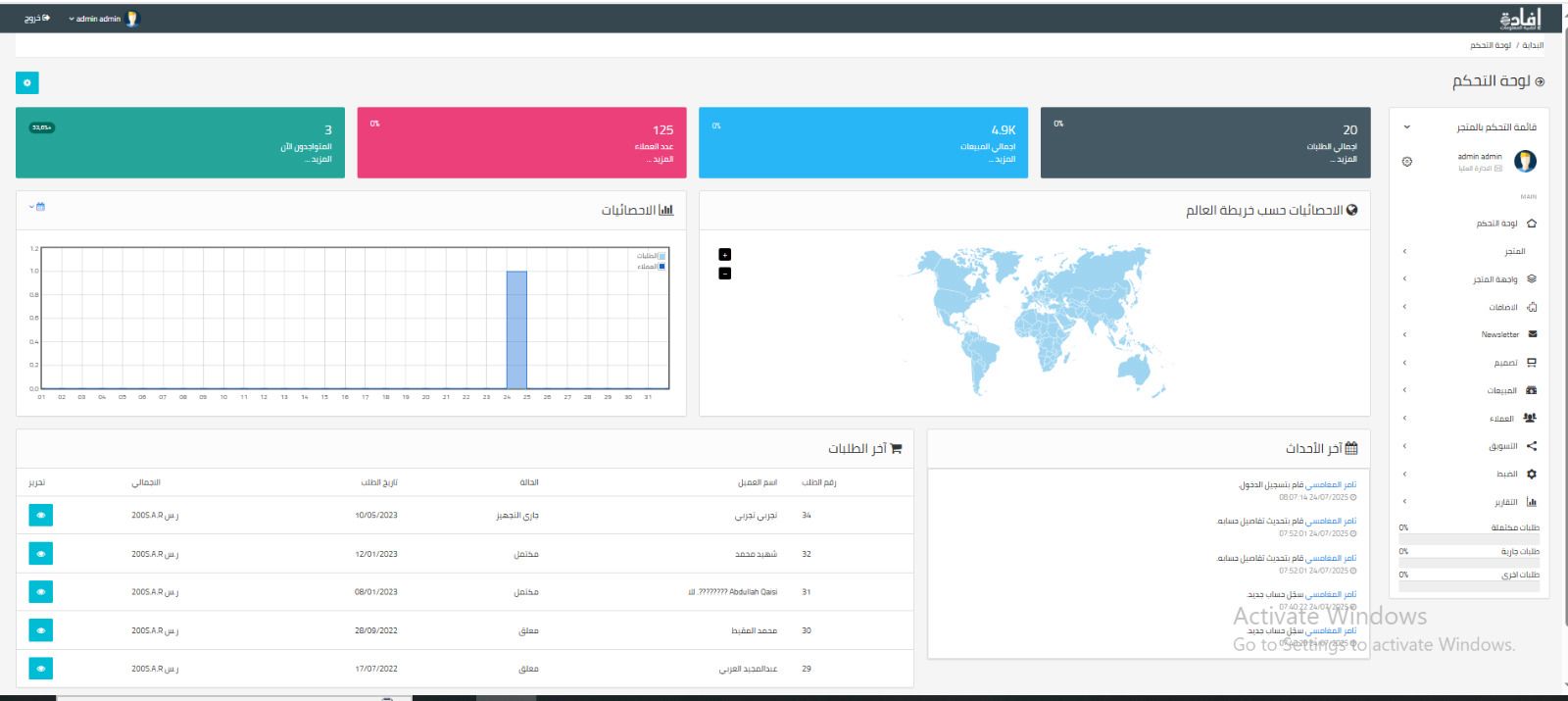Open the statistics calendar dropdown

37,207
